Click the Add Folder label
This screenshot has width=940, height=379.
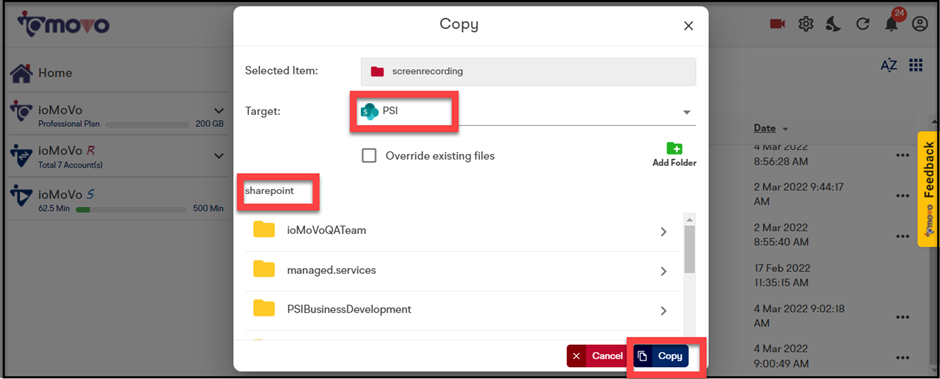[674, 163]
